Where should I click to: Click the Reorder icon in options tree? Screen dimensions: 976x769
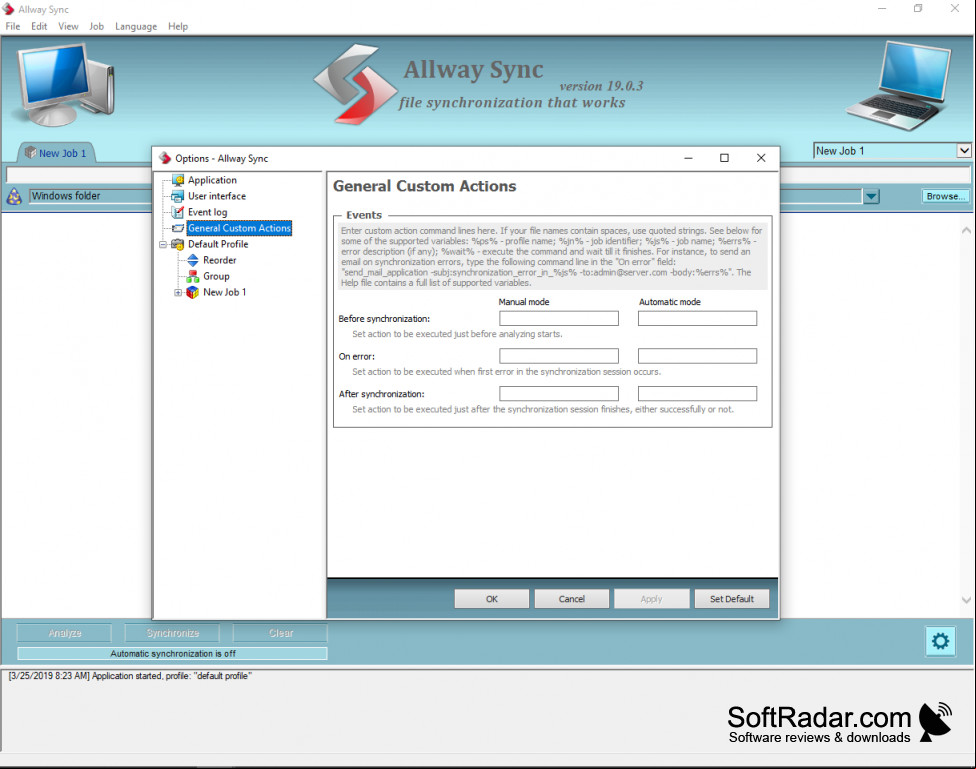click(193, 260)
